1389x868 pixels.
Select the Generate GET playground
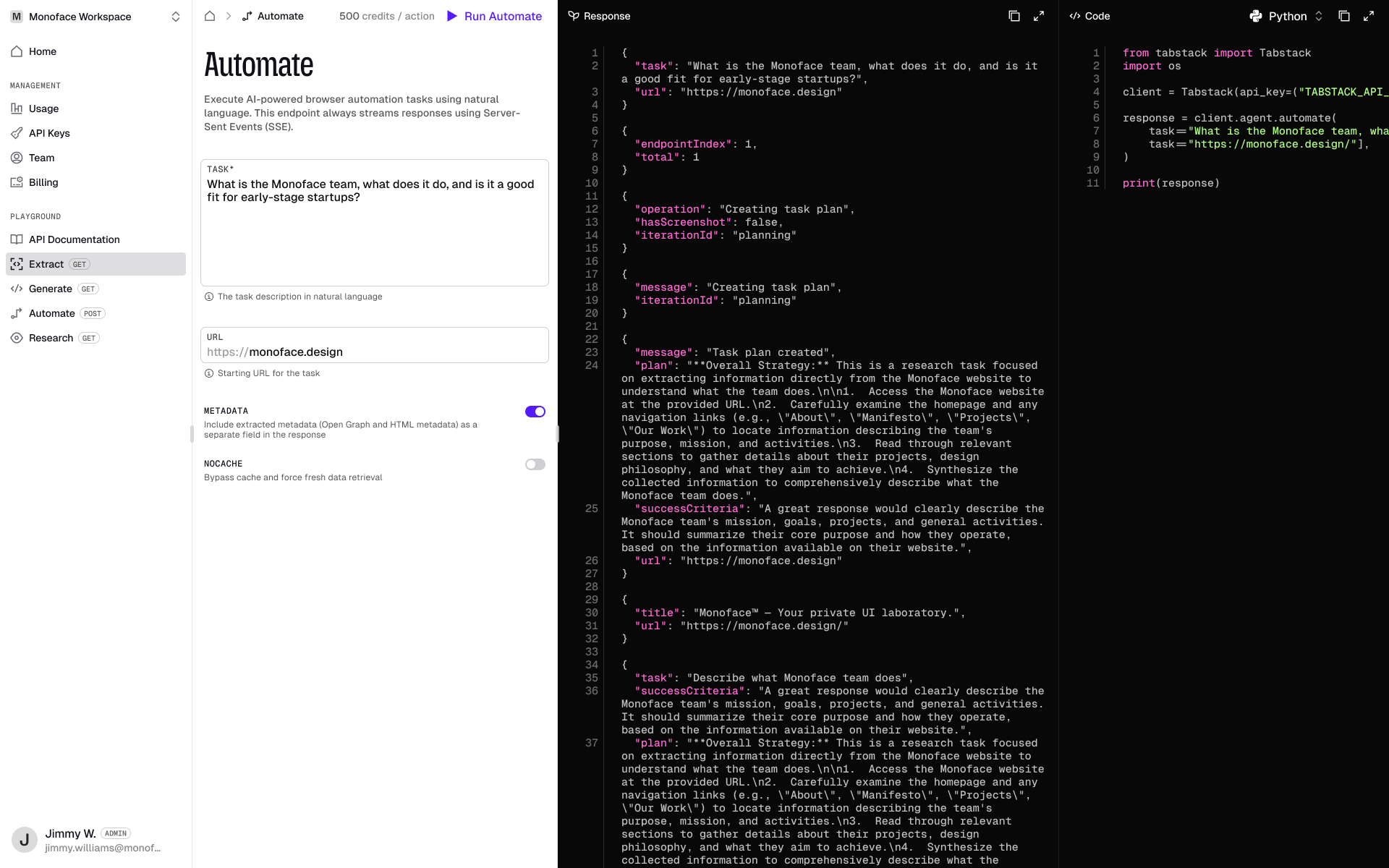(95, 289)
